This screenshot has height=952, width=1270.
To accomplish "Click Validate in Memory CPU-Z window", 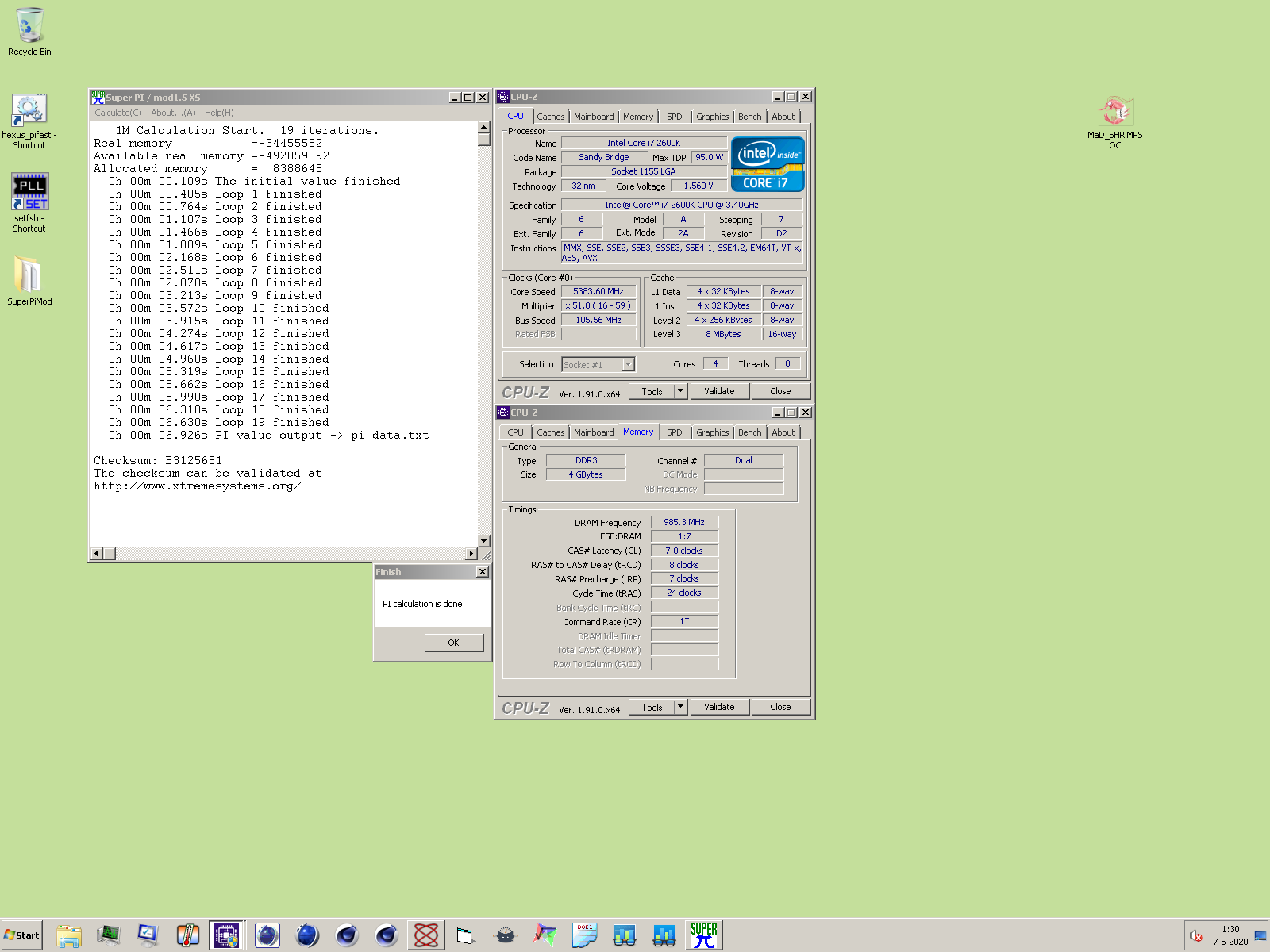I will point(719,707).
